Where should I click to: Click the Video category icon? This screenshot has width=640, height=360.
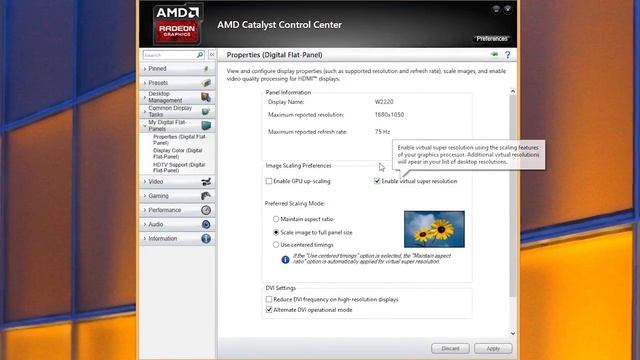(x=206, y=182)
